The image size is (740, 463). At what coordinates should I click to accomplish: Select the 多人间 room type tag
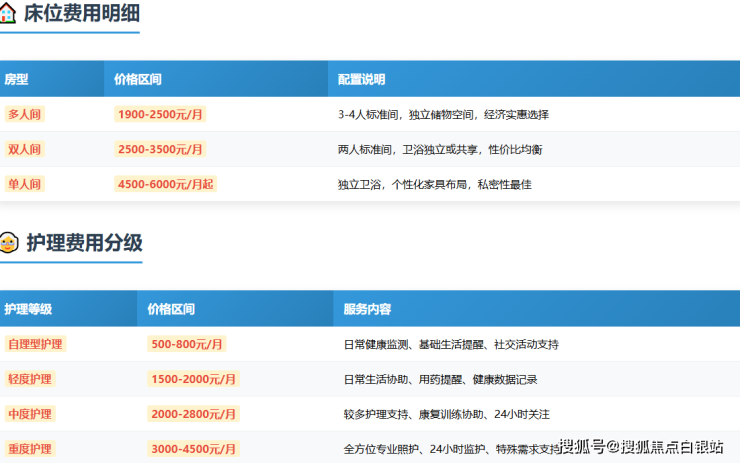(x=25, y=114)
